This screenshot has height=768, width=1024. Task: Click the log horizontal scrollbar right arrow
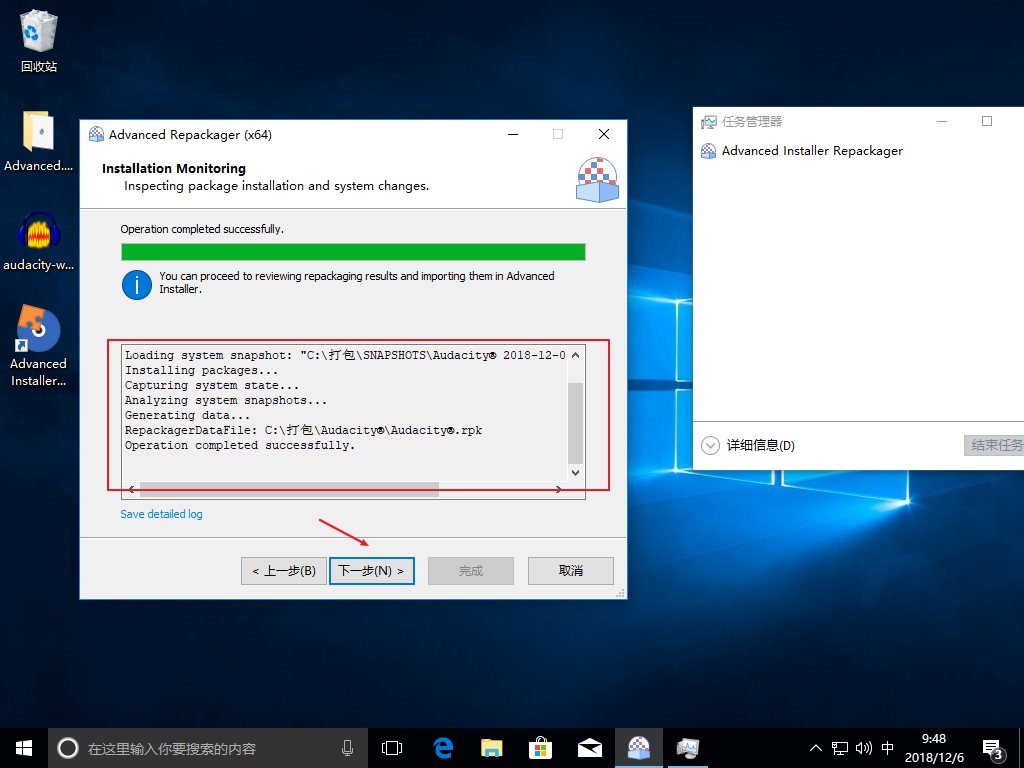558,489
